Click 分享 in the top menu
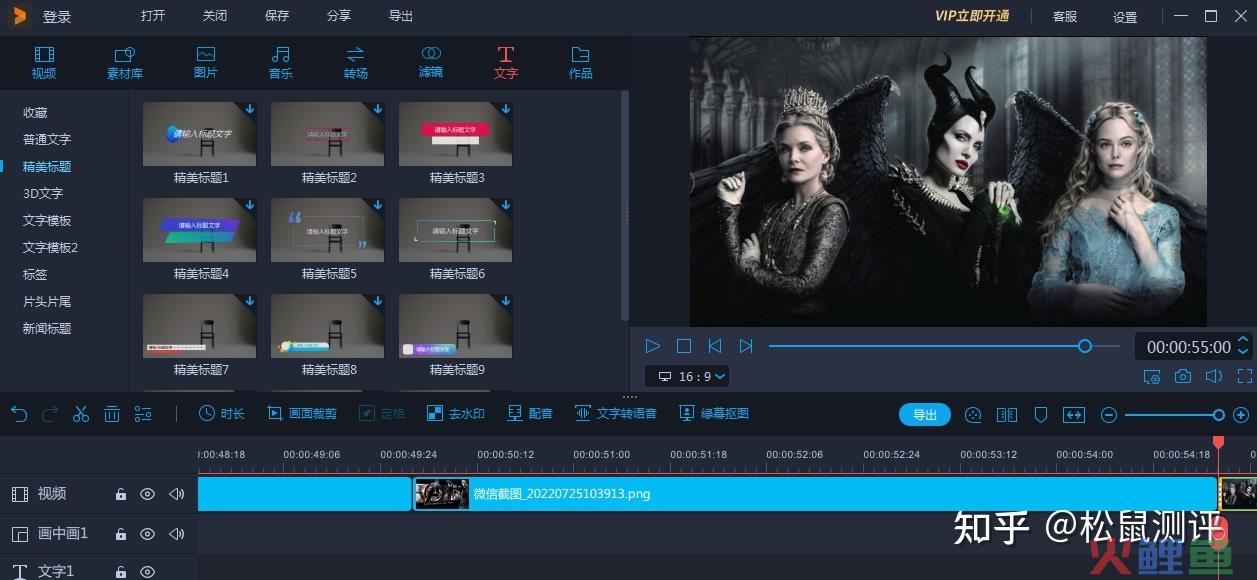The width and height of the screenshot is (1257, 580). pyautogui.click(x=339, y=16)
